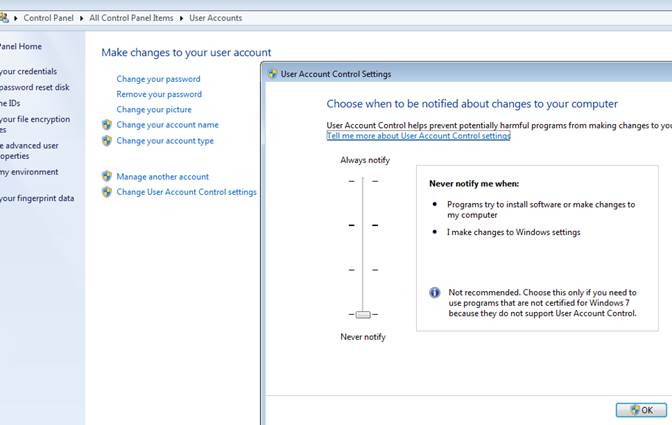Click I make changes to Windows settings text
Screen dimensions: 672x425
[513, 232]
